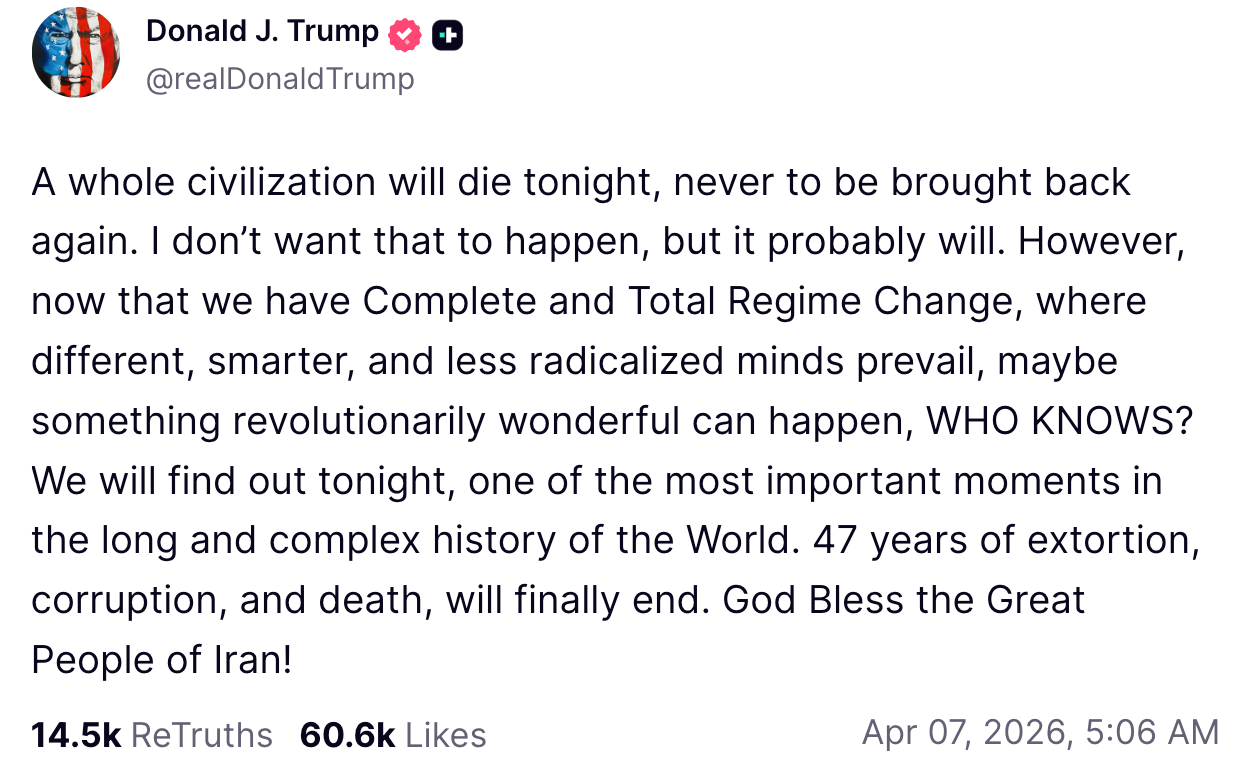This screenshot has width=1255, height=782.
Task: Click the 5:06 AM post time
Action: pos(1154,733)
